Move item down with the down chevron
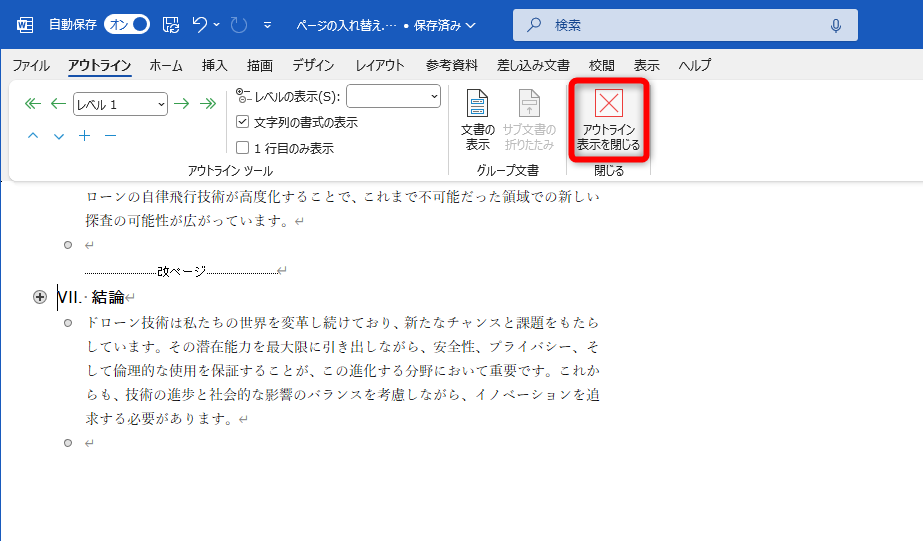Viewport: 923px width, 541px height. [59, 136]
